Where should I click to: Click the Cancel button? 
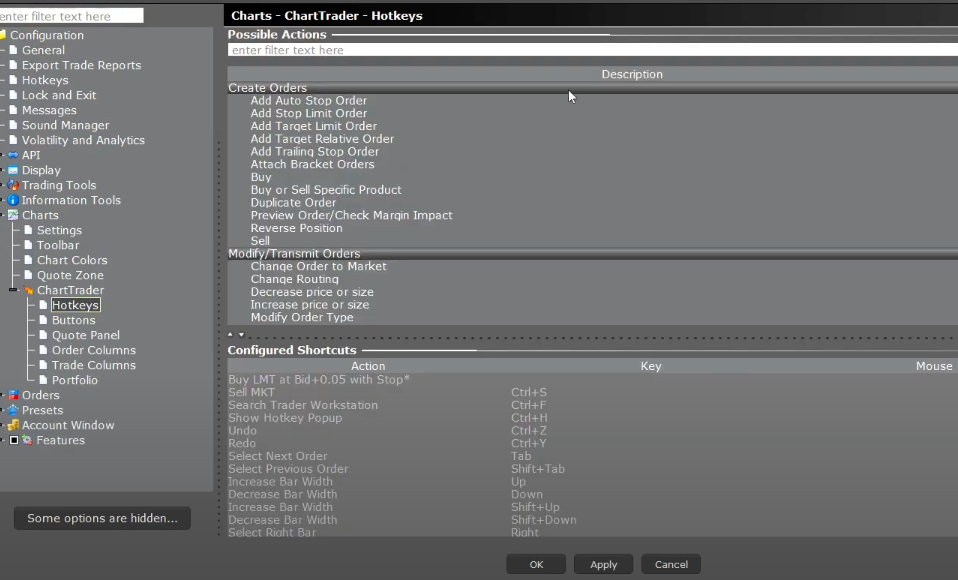click(x=671, y=565)
